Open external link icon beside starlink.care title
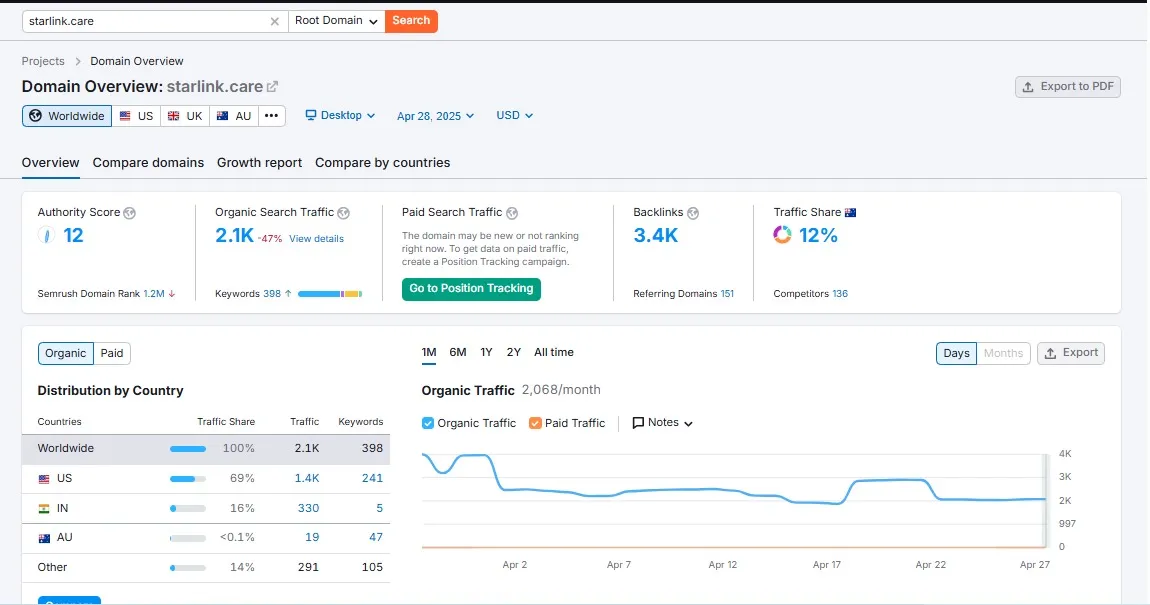Image resolution: width=1150 pixels, height=605 pixels. tap(272, 87)
